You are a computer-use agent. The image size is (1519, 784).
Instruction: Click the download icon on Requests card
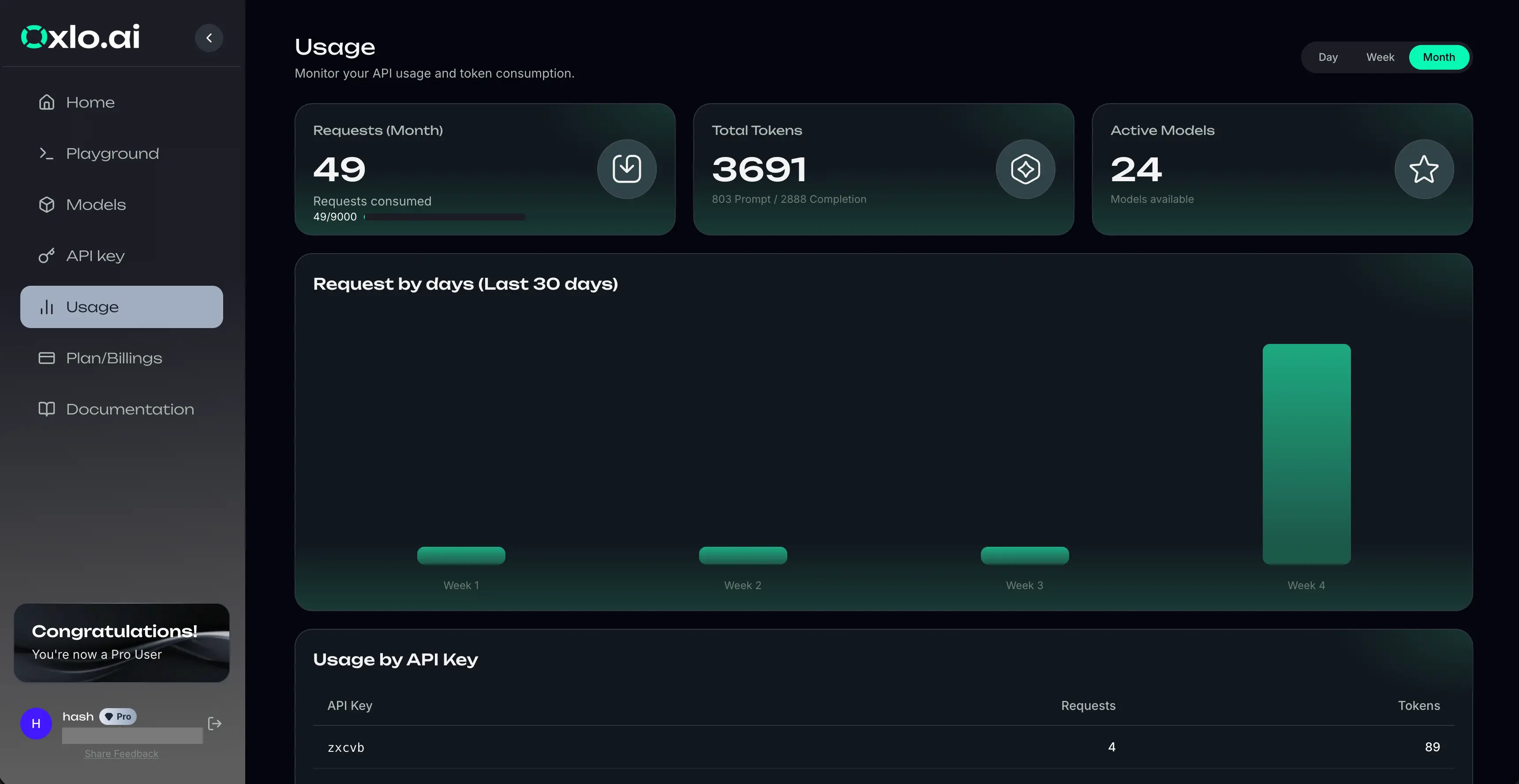pos(627,168)
